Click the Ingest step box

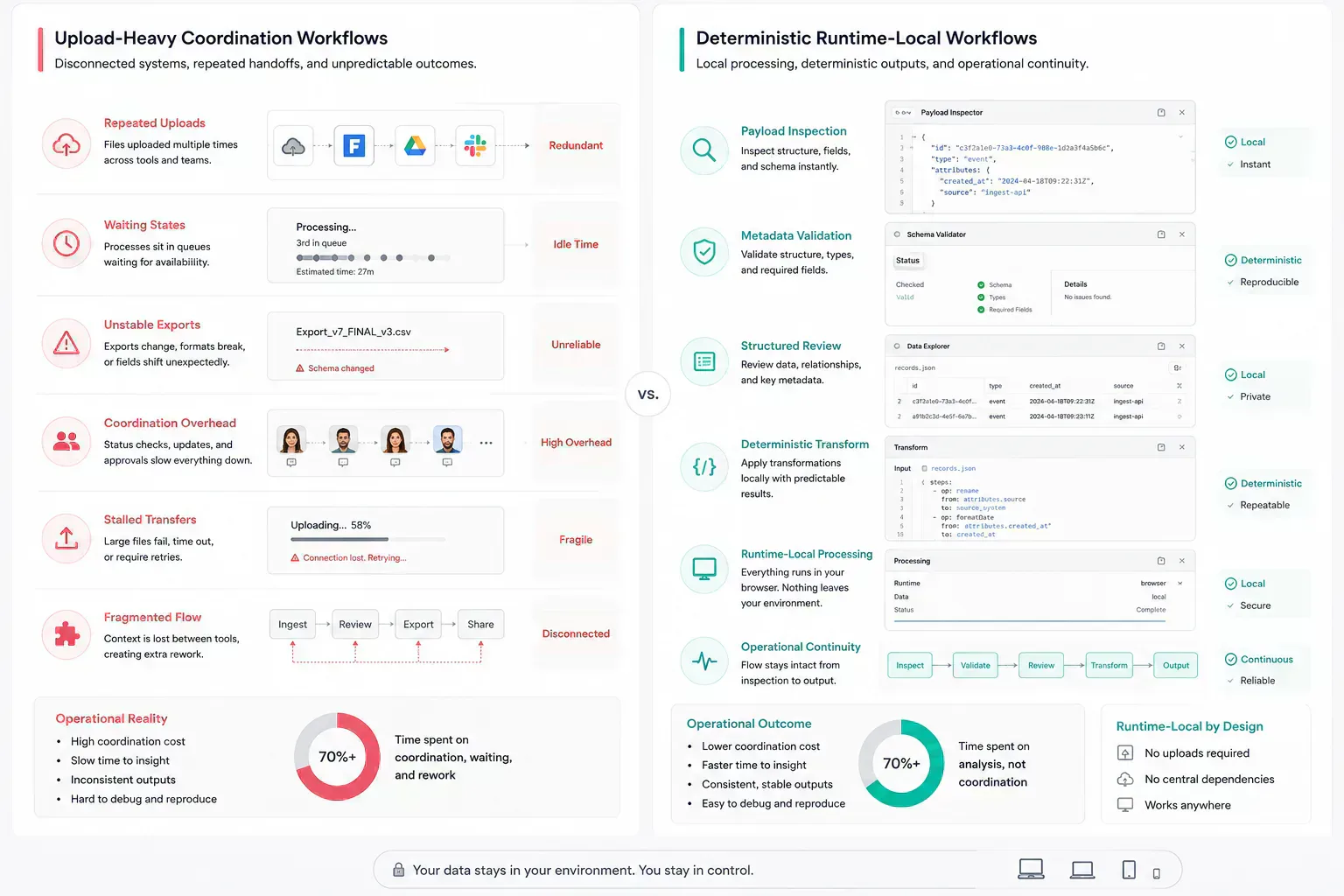292,625
